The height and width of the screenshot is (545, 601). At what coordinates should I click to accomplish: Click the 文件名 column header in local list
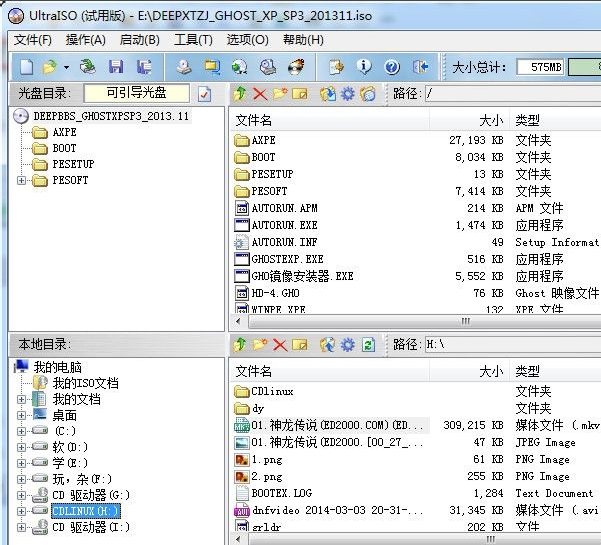point(254,371)
